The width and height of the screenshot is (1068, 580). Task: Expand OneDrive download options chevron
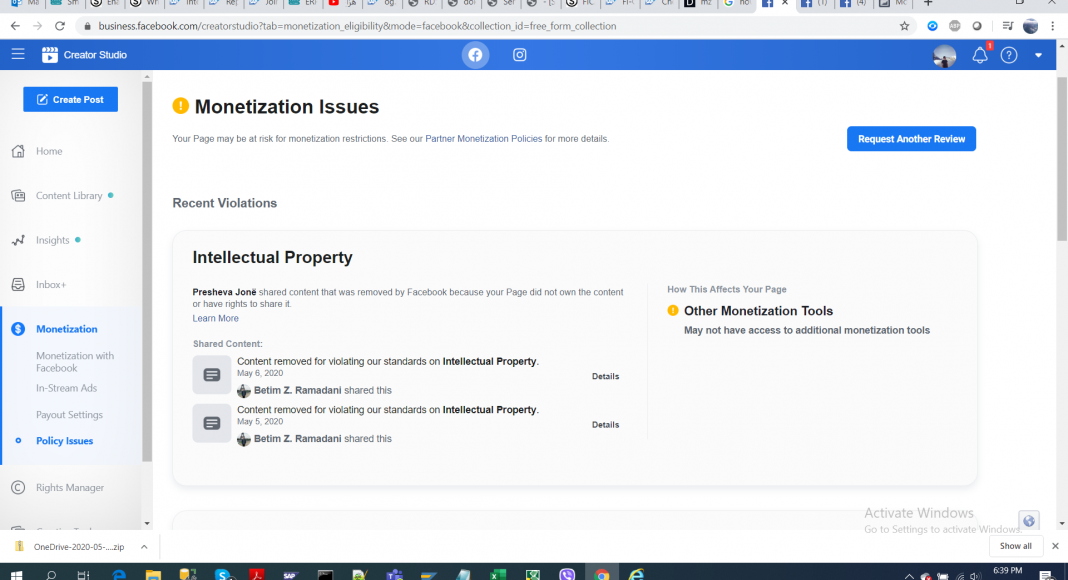[143, 547]
